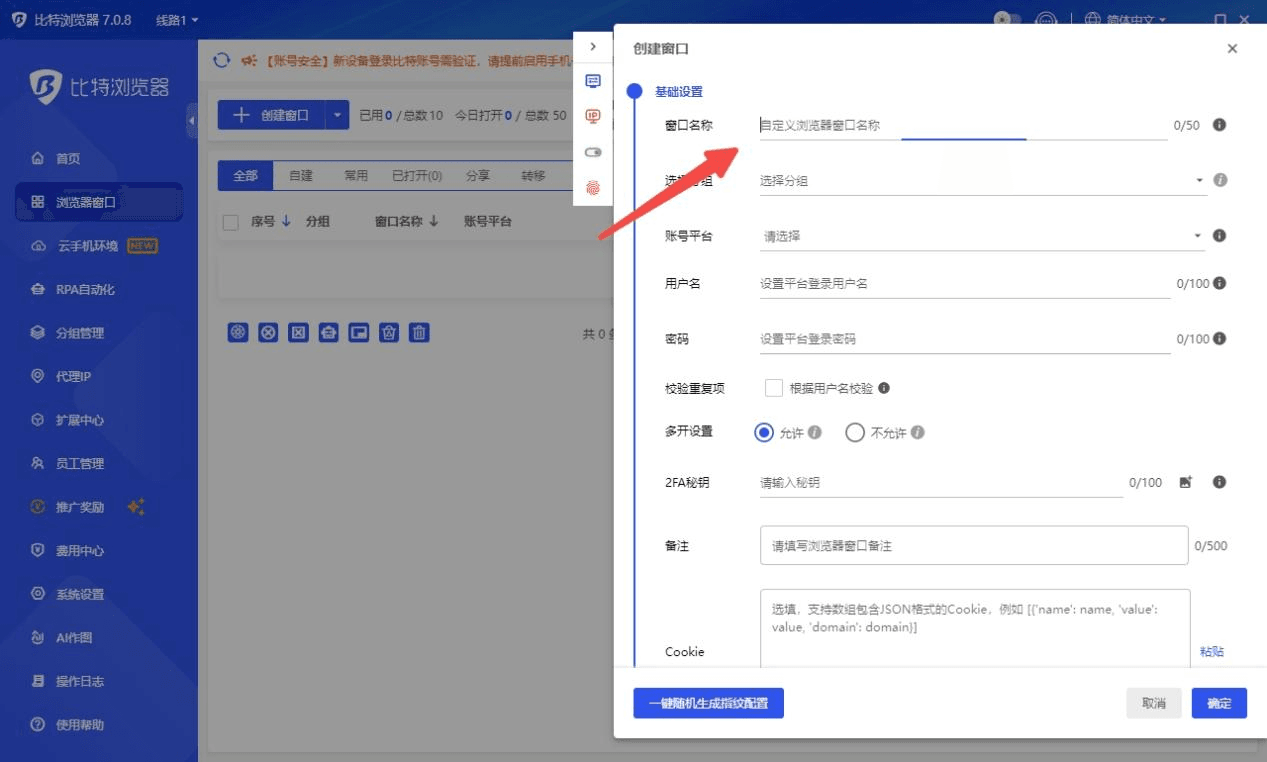Click info icon beside 窗口名称 field
Viewport: 1267px width, 762px height.
pos(1219,125)
